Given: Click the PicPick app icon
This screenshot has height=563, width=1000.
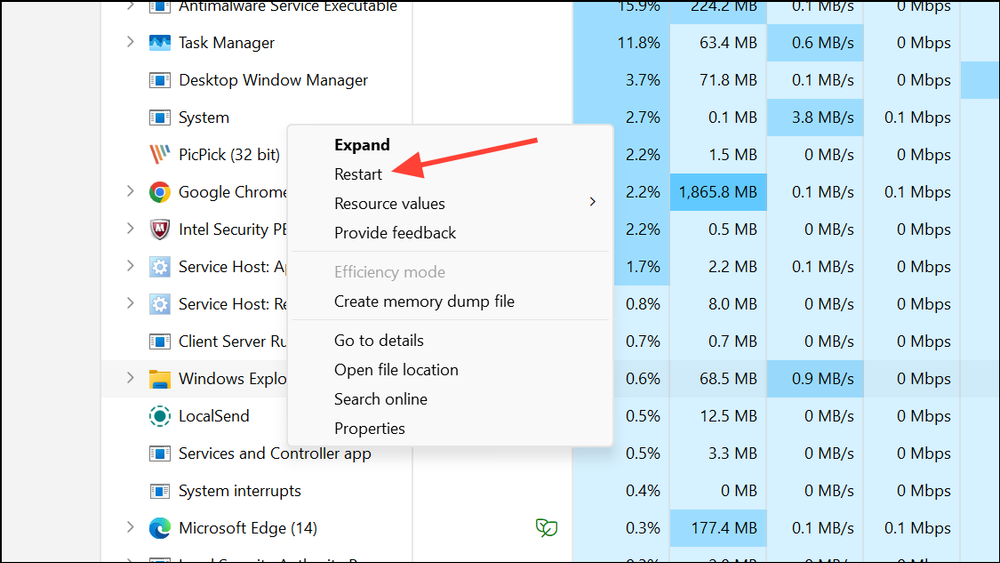Looking at the screenshot, I should pos(159,154).
